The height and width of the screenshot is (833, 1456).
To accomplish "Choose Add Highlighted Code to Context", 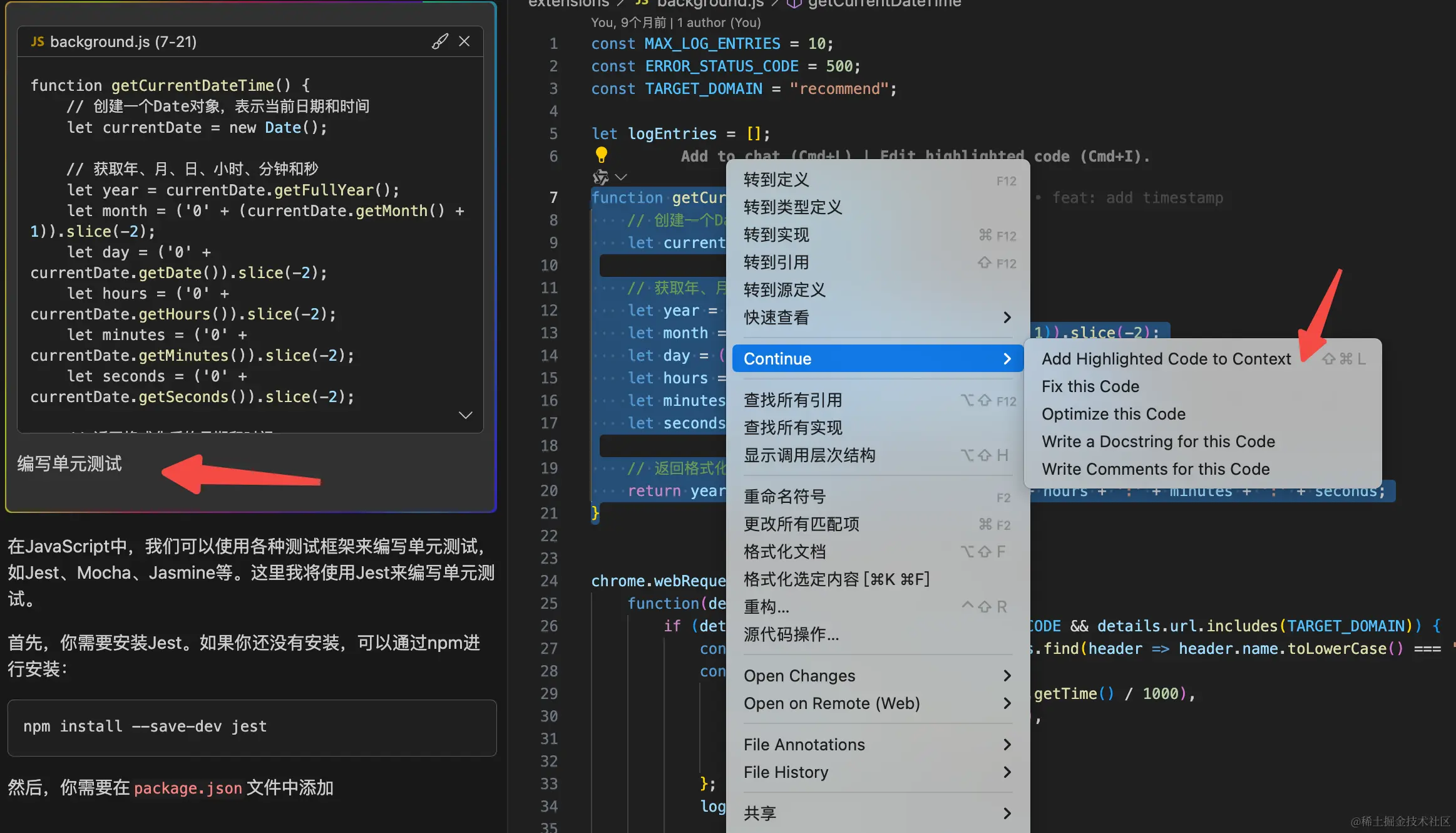I will click(x=1166, y=359).
